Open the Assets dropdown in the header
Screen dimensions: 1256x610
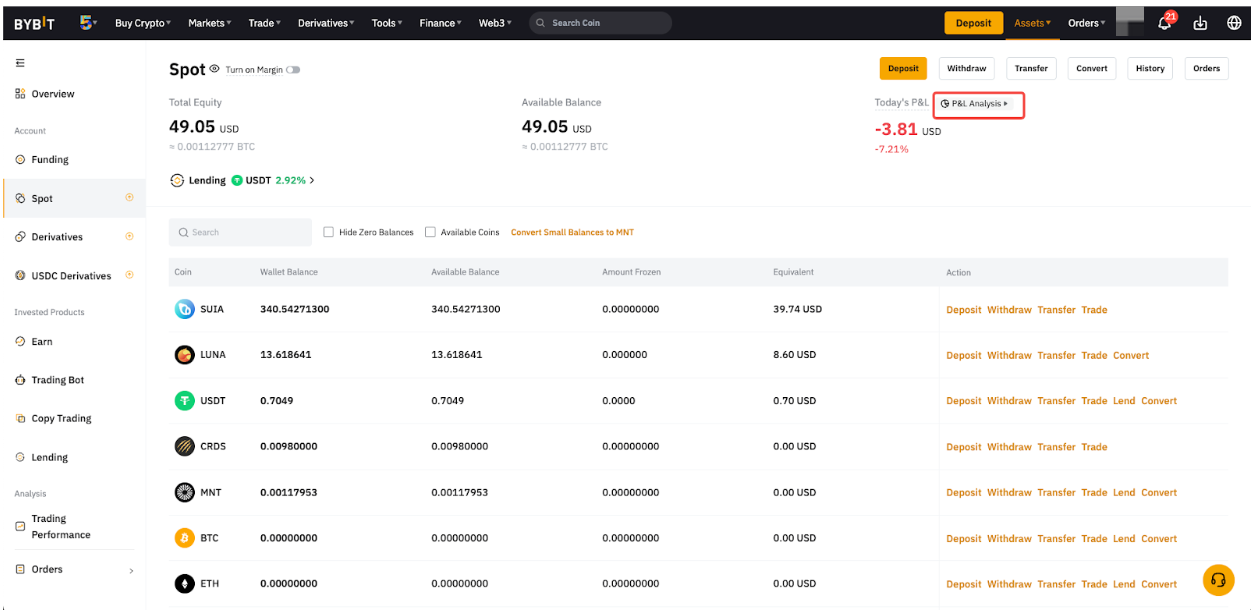(1033, 23)
